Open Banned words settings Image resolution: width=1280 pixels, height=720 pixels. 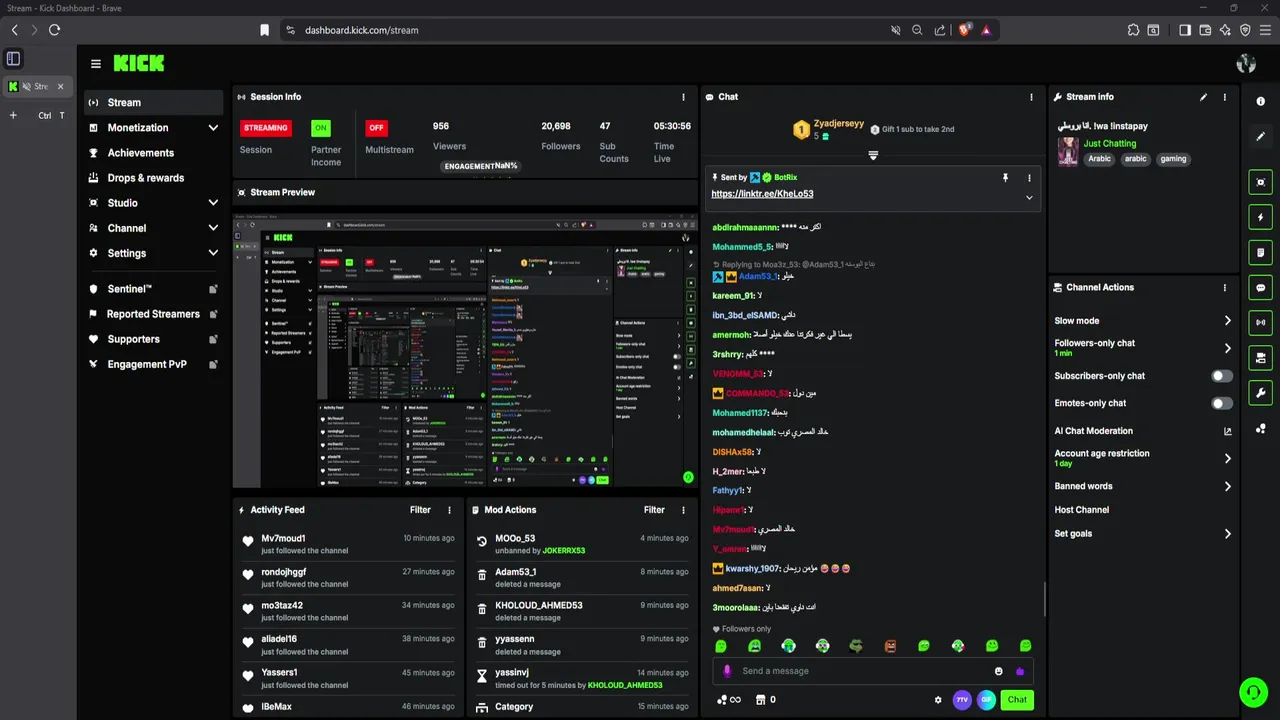point(1143,486)
